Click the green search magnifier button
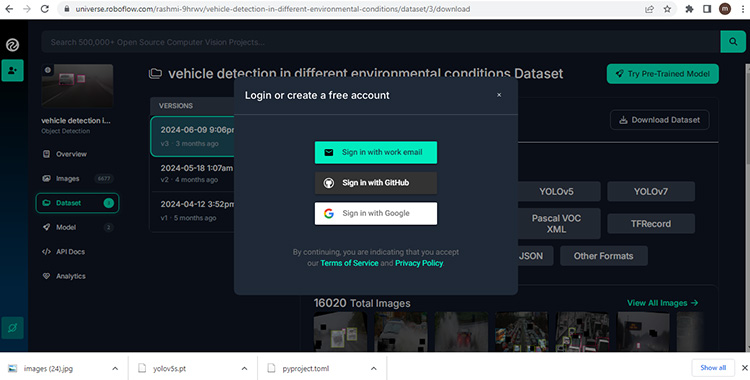 pos(733,42)
